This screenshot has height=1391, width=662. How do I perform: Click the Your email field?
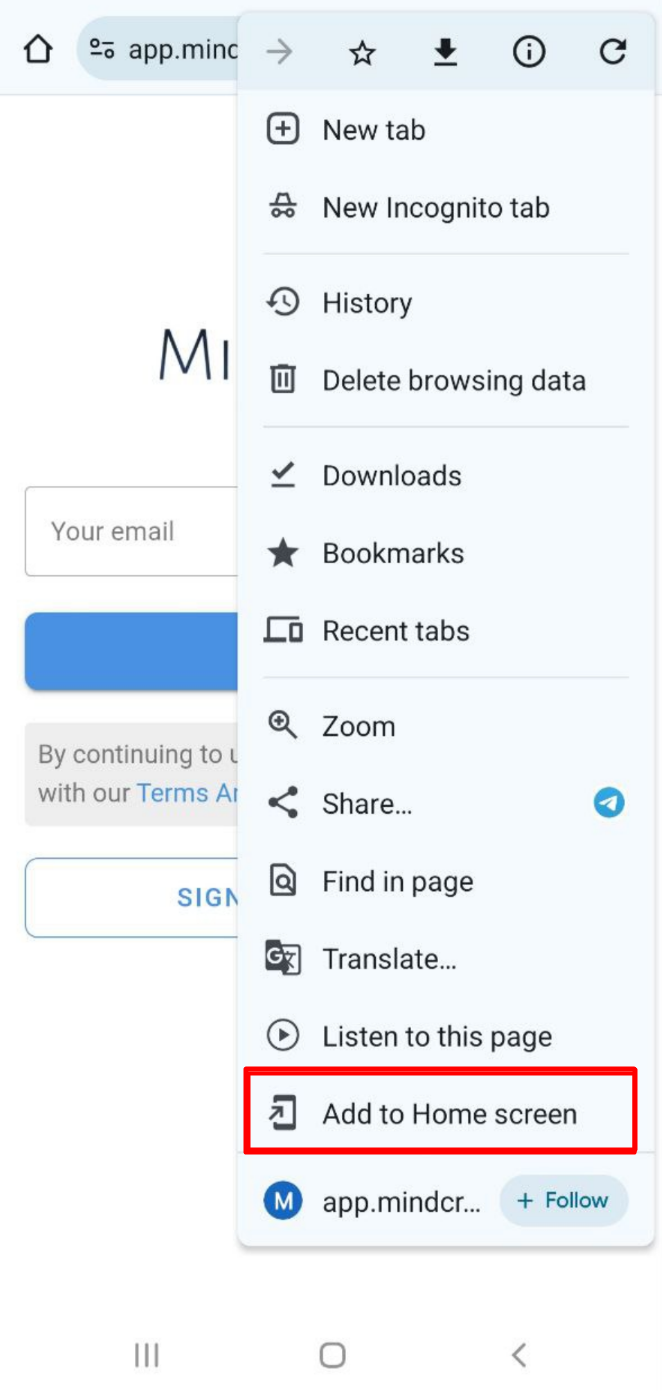[x=130, y=531]
